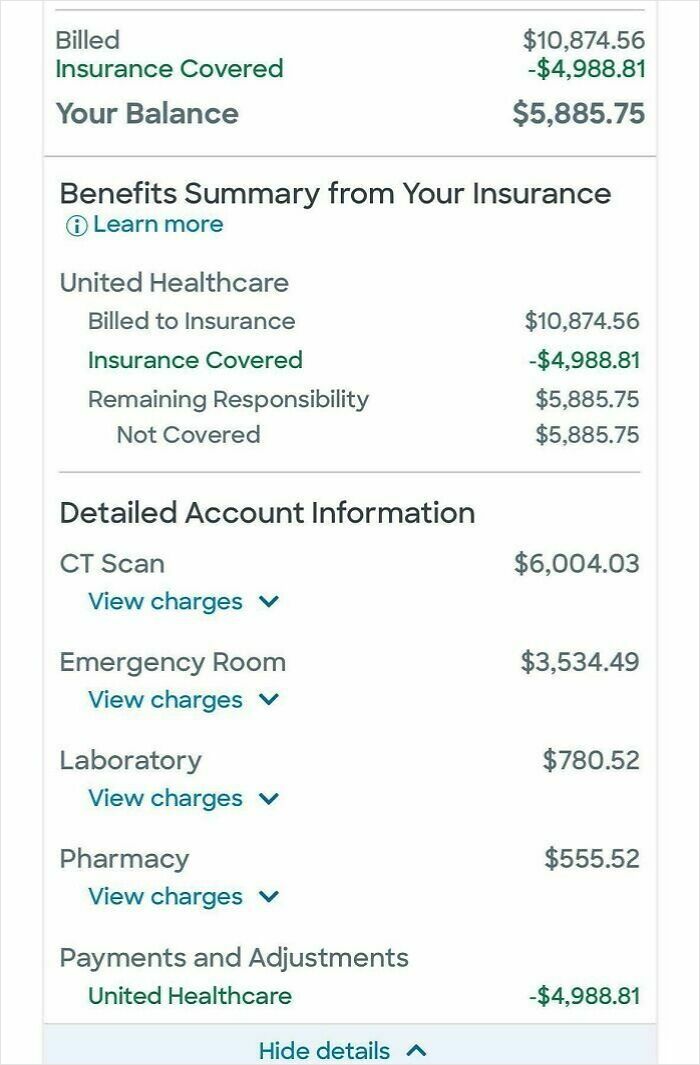Open the Learn more link
This screenshot has width=700, height=1065.
160,224
